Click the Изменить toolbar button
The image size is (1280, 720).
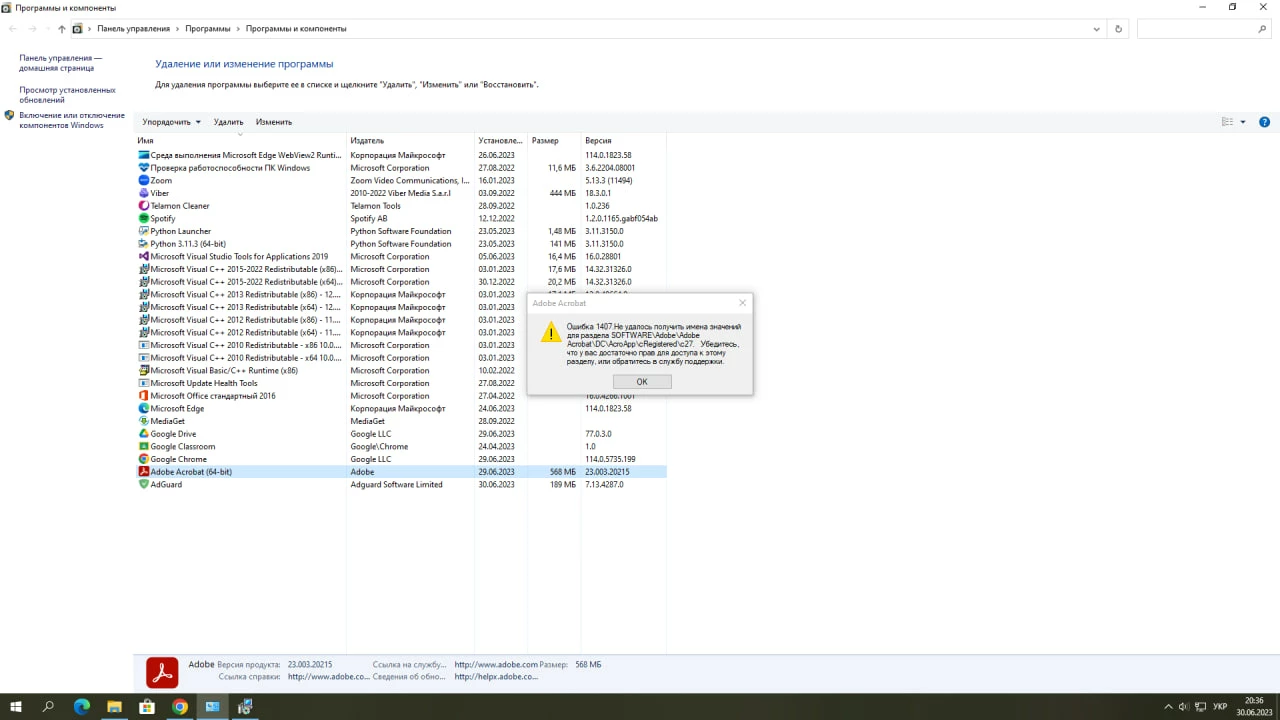point(273,122)
